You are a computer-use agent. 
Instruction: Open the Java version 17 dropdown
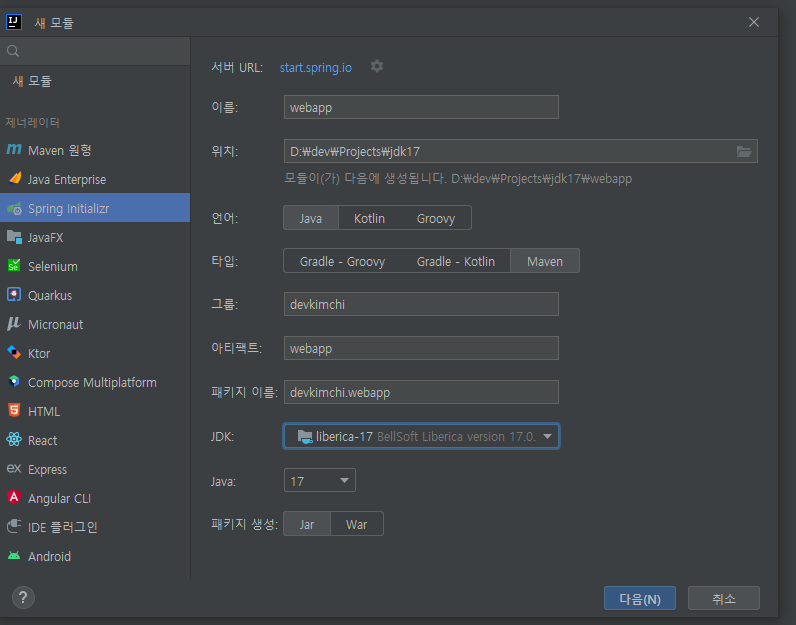[320, 480]
